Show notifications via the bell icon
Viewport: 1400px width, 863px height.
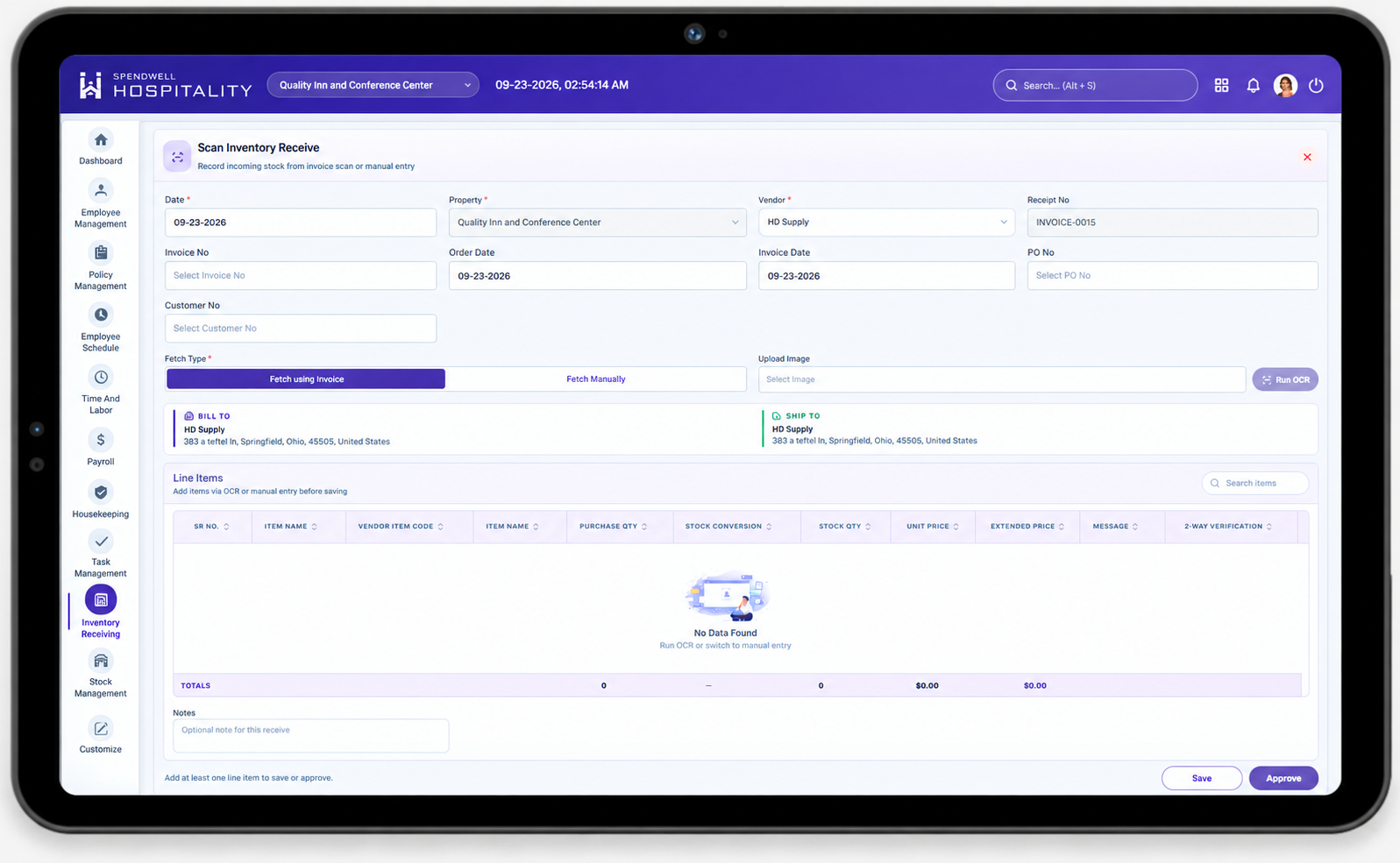[x=1254, y=85]
